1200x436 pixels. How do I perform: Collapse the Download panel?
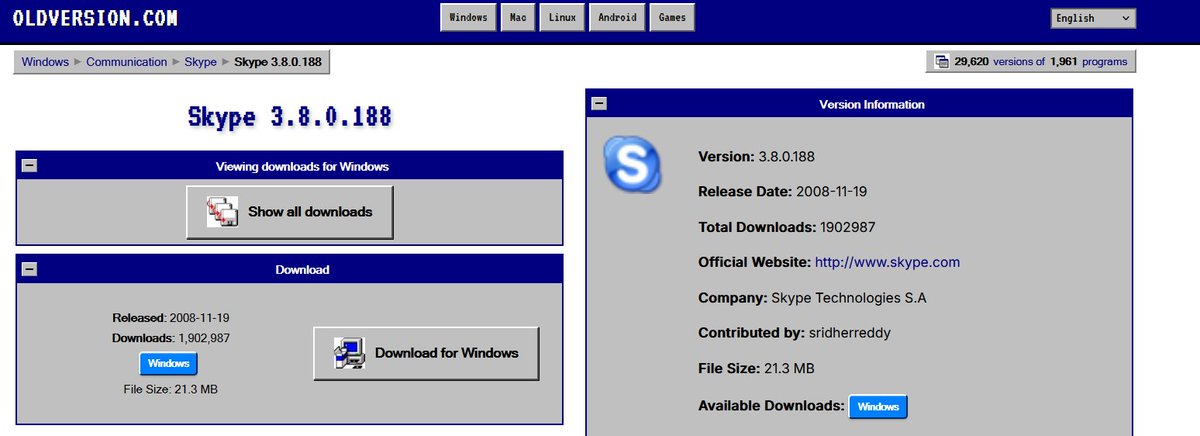coord(29,269)
